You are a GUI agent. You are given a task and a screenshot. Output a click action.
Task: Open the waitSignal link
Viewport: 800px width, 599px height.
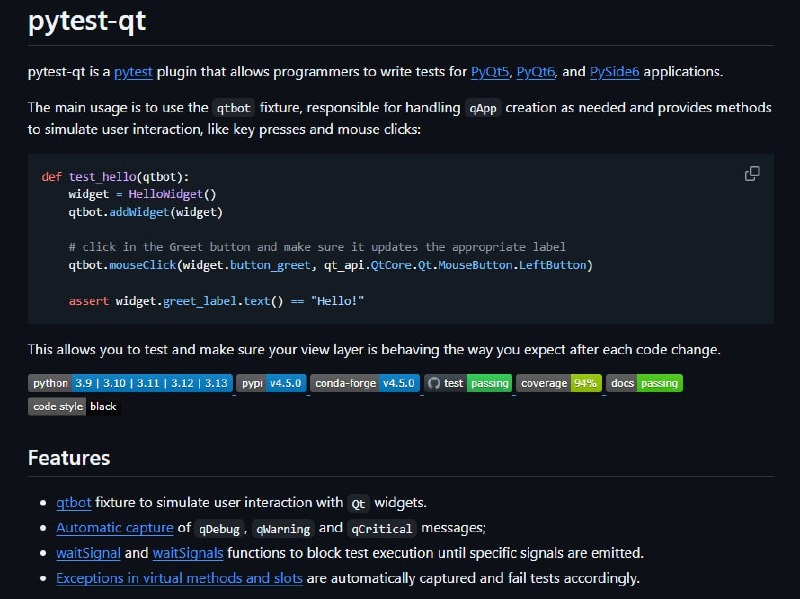pos(88,553)
